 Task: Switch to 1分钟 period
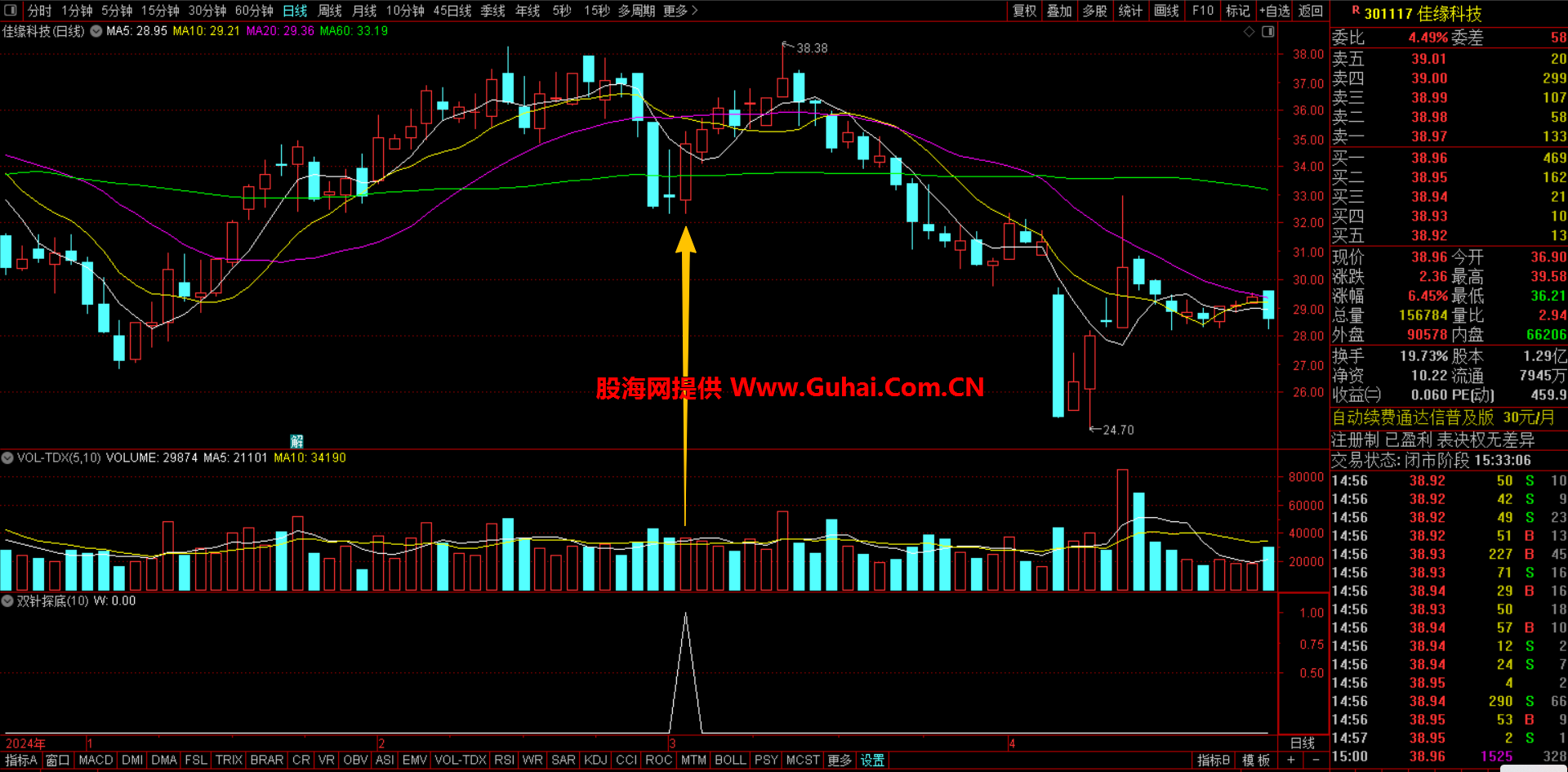(x=78, y=11)
